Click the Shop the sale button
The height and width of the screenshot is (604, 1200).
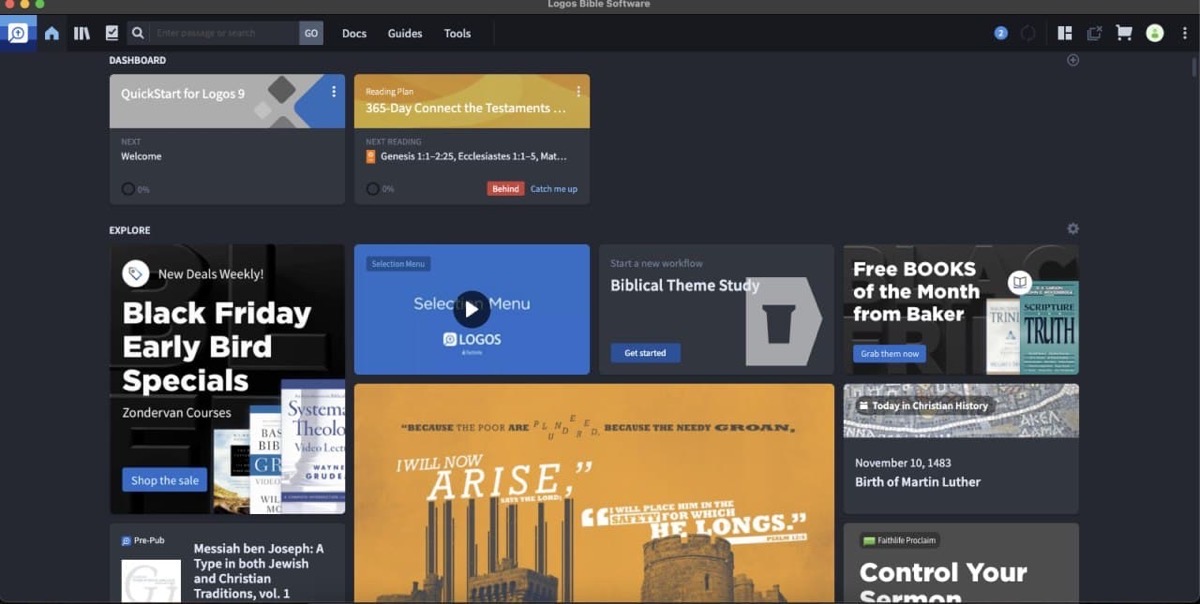[165, 480]
